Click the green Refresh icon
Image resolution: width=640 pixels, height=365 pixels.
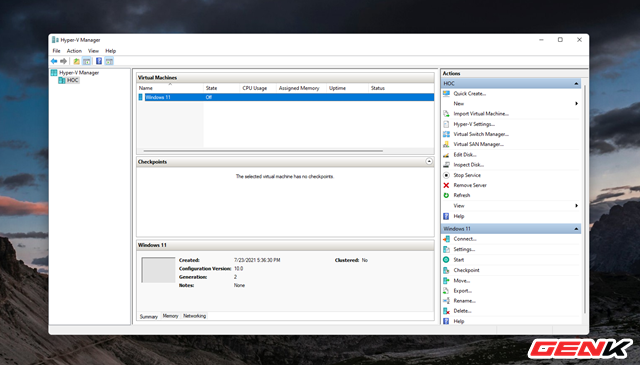coord(446,196)
